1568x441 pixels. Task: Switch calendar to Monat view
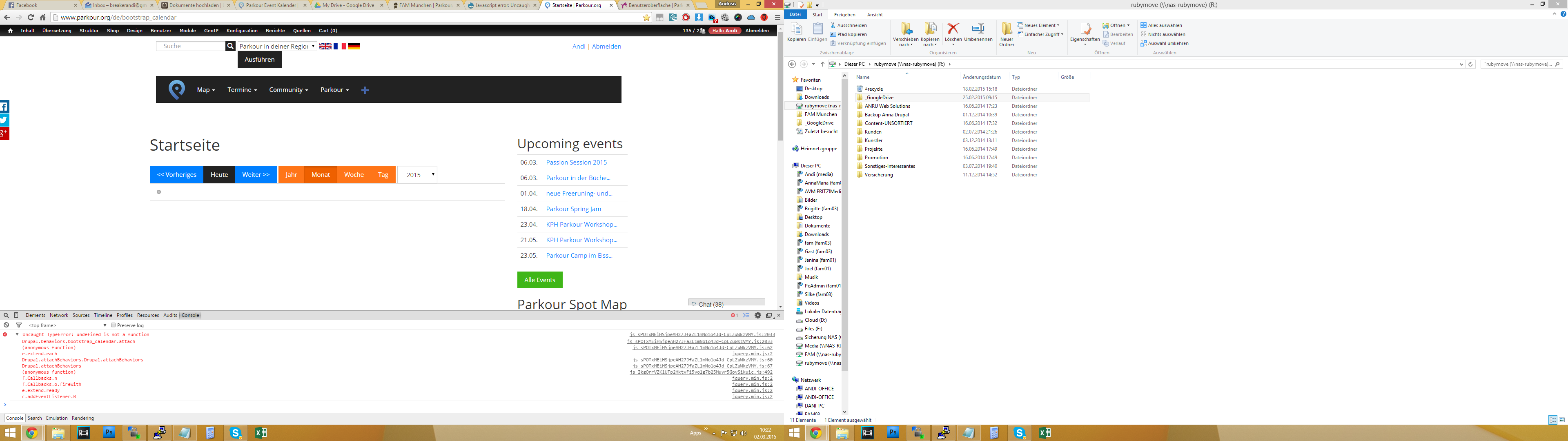321,175
